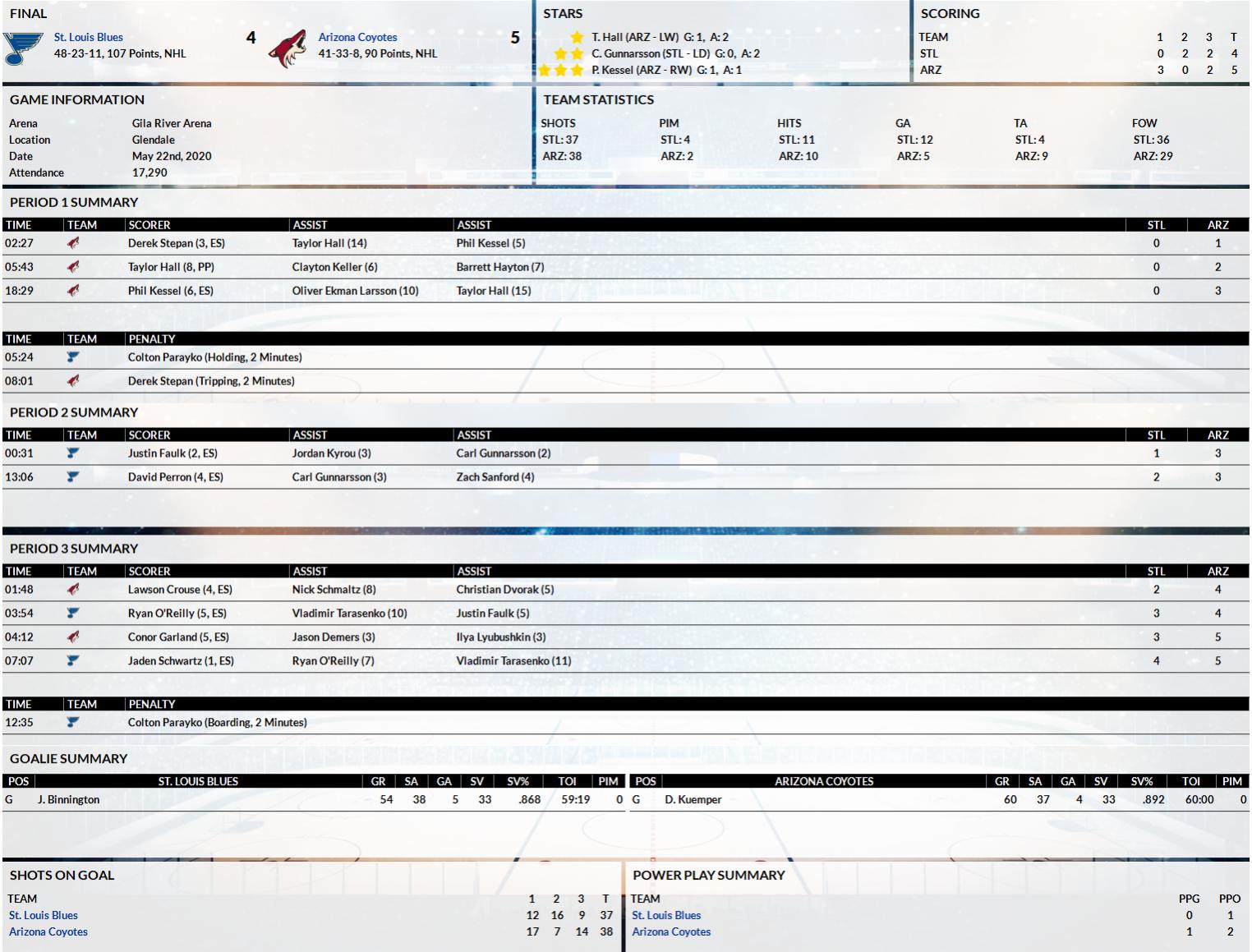The height and width of the screenshot is (952, 1252).
Task: Click Colton Parayko Boarding penalty entry
Action: pos(218,723)
